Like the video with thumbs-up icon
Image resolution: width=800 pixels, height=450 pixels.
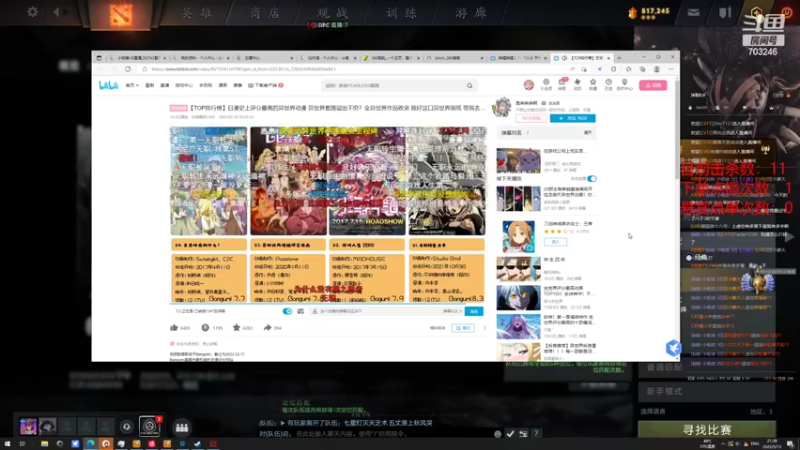(x=174, y=328)
